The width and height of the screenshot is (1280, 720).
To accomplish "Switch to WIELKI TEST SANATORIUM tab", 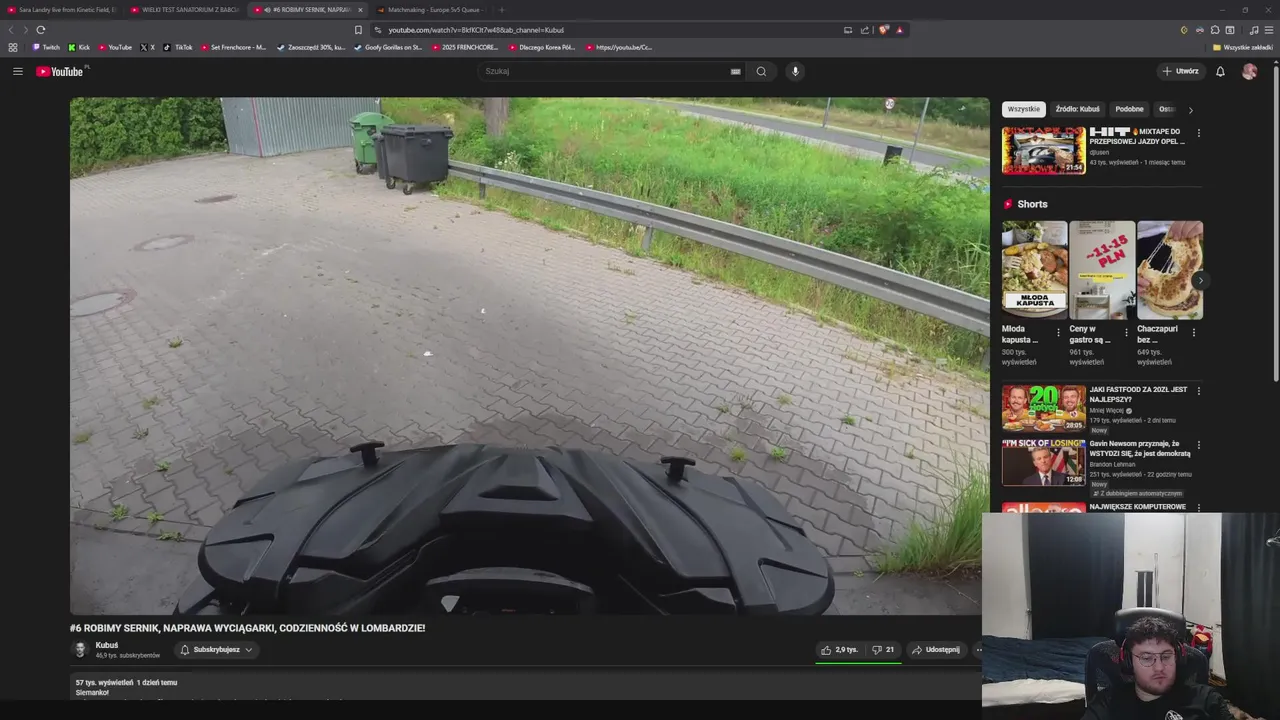I will [185, 10].
